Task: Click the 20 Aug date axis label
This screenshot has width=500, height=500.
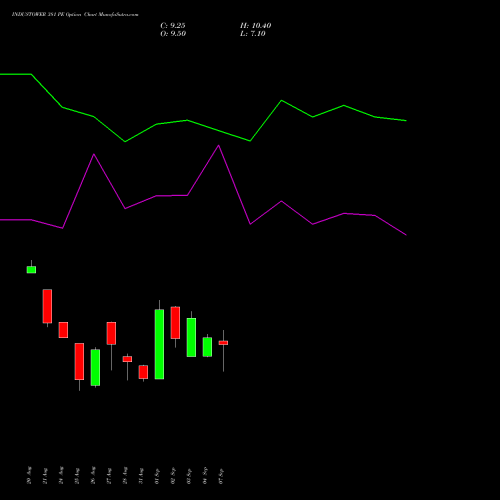Action: 29,475
